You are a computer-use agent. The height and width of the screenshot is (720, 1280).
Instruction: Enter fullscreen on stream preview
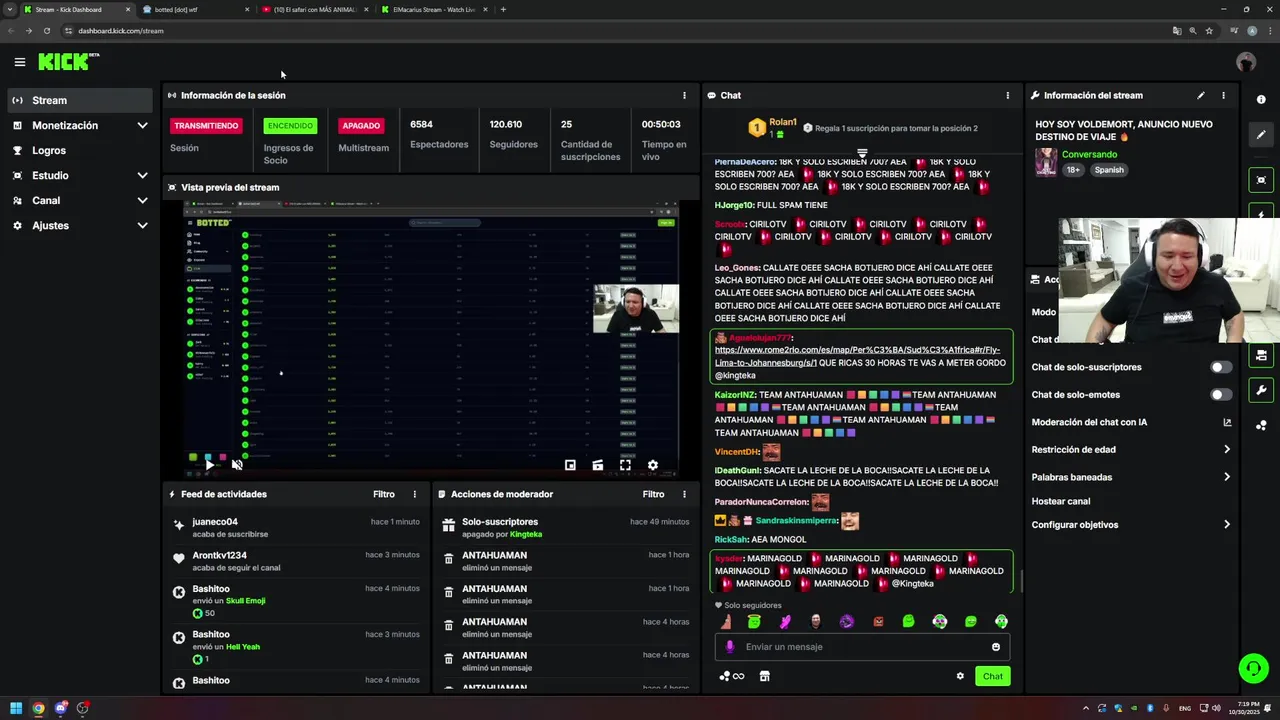tap(625, 465)
